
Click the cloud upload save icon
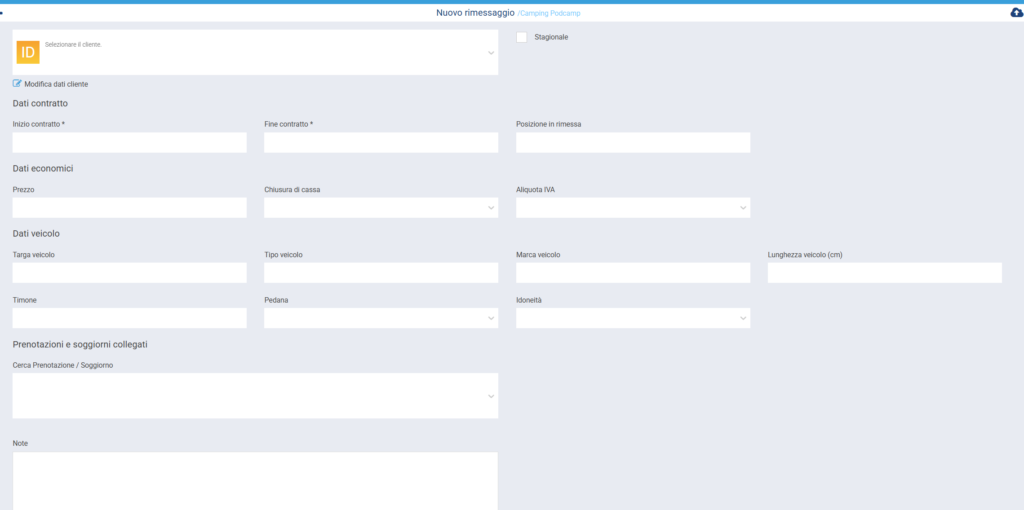pos(1016,13)
